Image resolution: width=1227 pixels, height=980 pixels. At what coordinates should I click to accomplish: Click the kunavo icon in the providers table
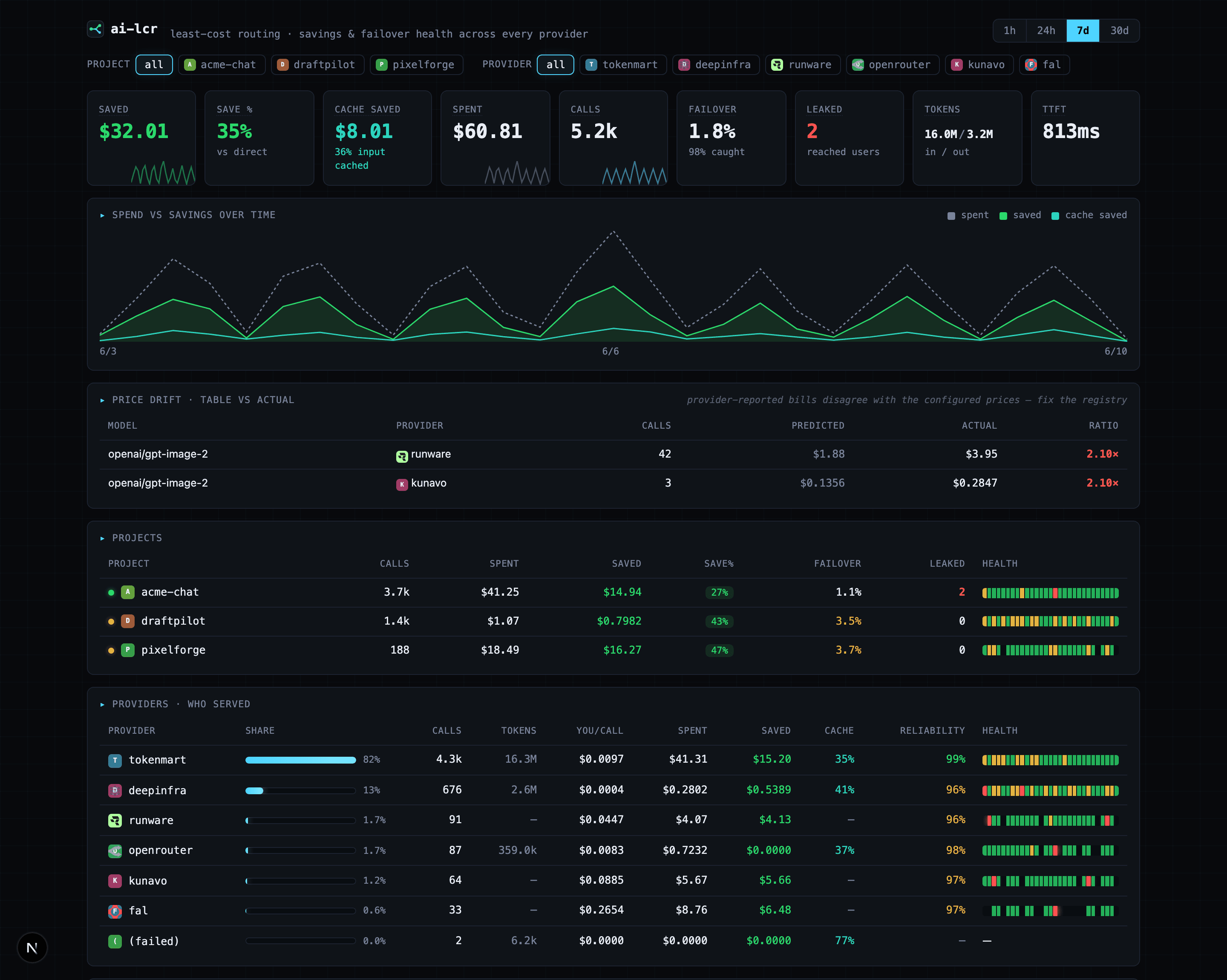pyautogui.click(x=115, y=881)
